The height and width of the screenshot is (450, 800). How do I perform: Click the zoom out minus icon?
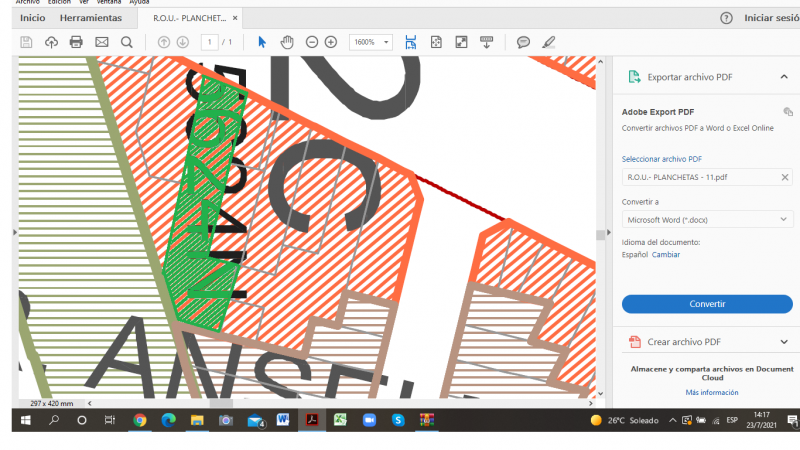[312, 42]
